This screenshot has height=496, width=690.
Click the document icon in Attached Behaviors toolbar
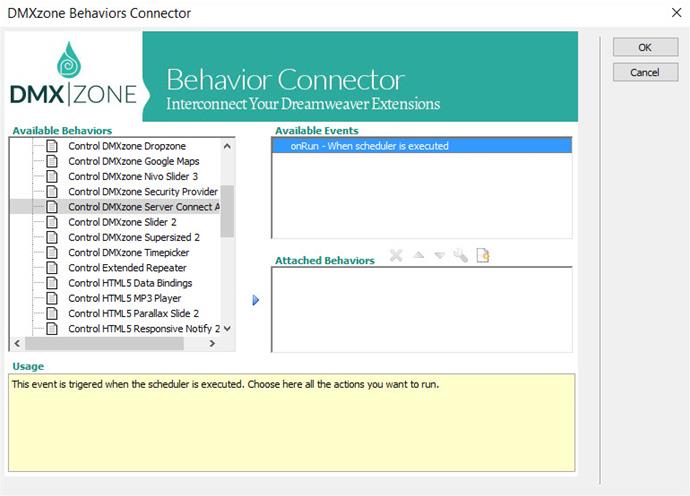pyautogui.click(x=483, y=255)
